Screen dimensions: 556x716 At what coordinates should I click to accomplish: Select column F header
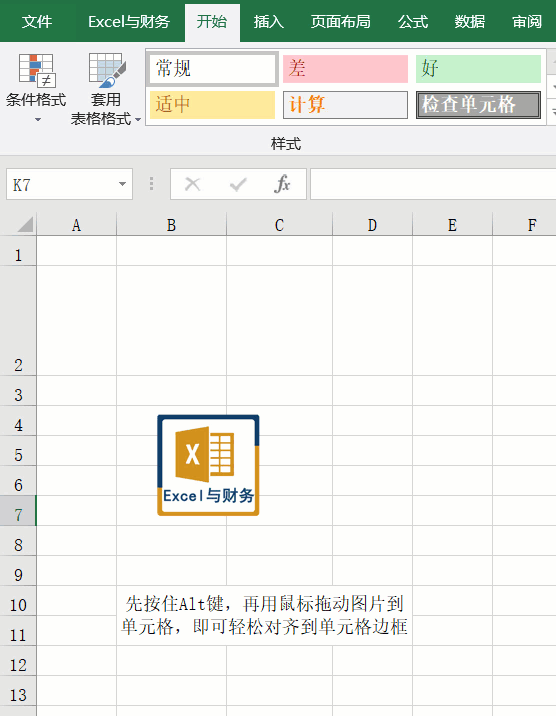pyautogui.click(x=525, y=225)
